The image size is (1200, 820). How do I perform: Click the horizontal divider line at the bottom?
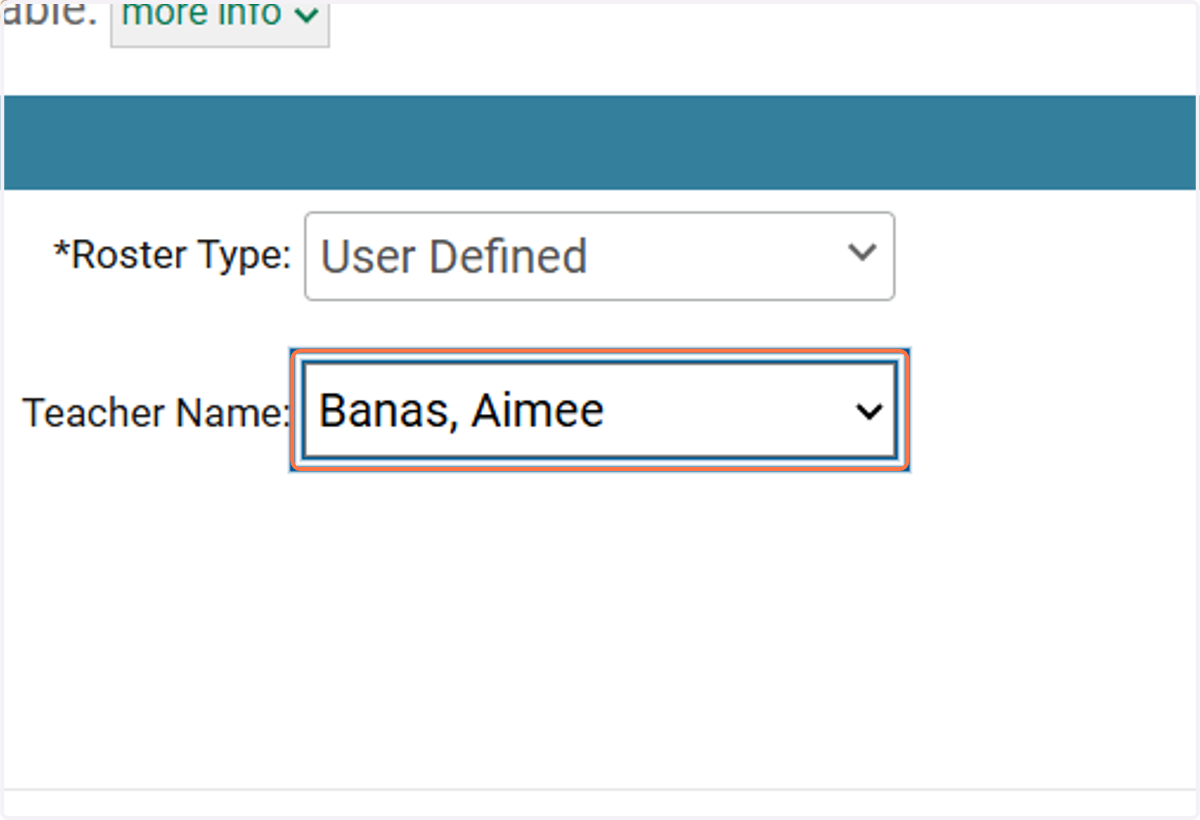pyautogui.click(x=600, y=790)
